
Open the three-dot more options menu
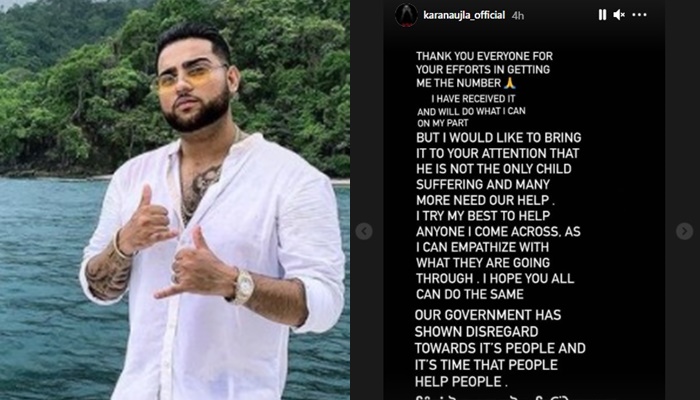coord(639,15)
